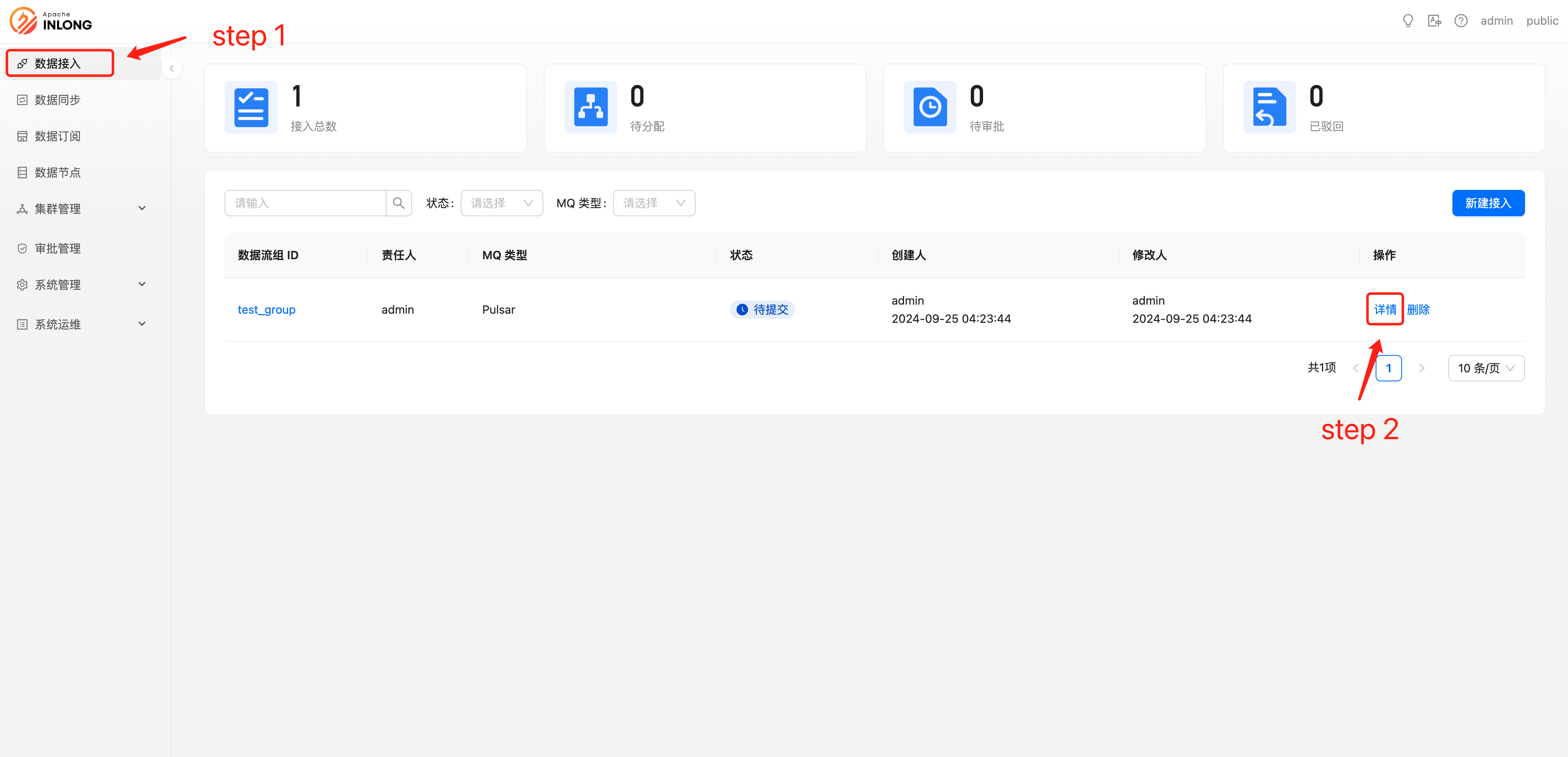Viewport: 1568px width, 757px height.
Task: Click the total access checklist card icon
Action: 251,107
